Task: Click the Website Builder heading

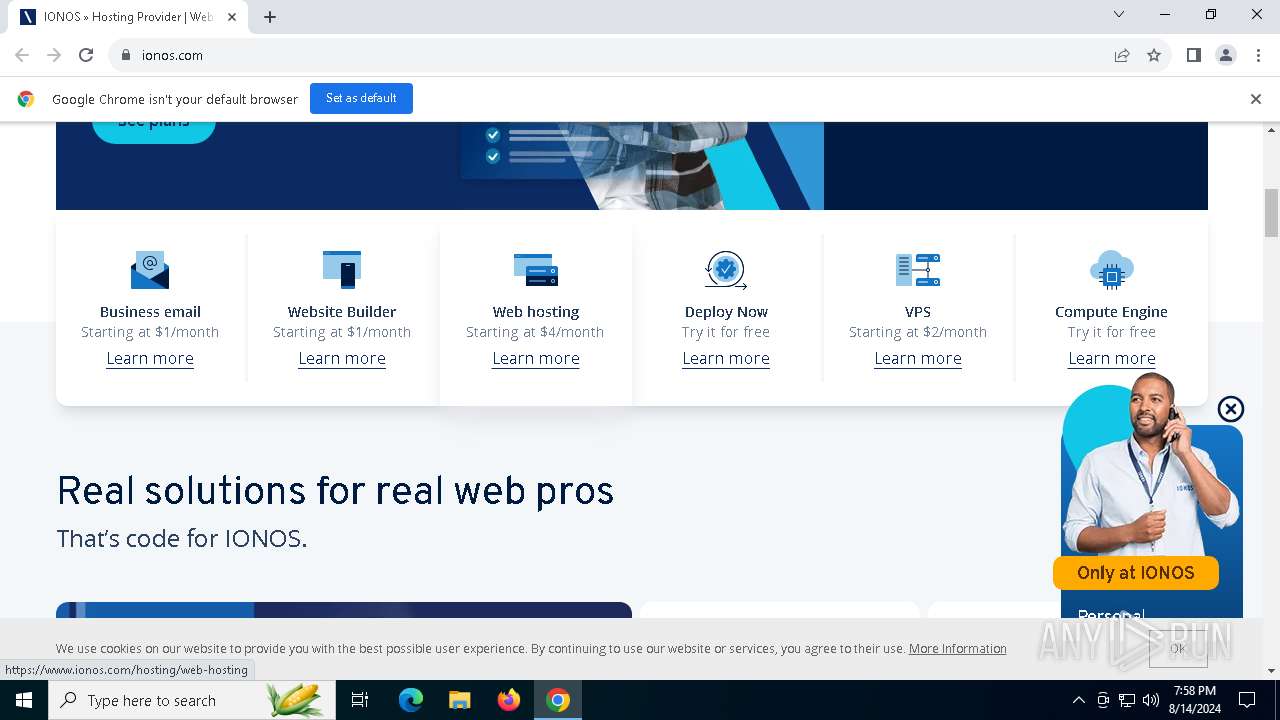Action: pyautogui.click(x=342, y=312)
